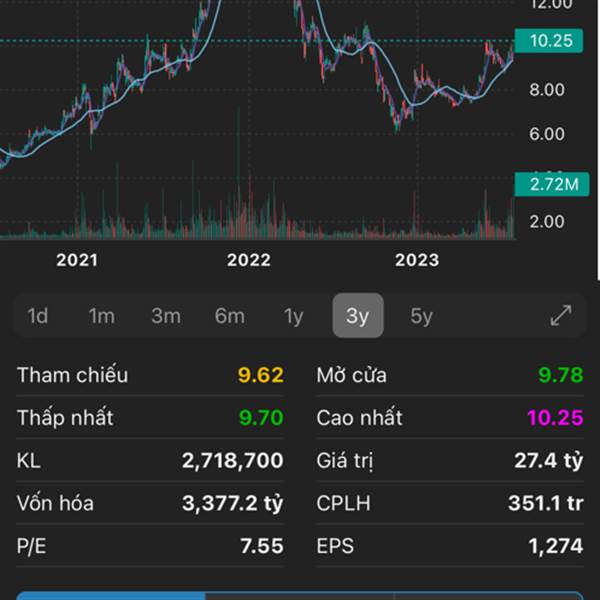Tap the 2023 year axis label
Viewport: 600px width, 600px height.
(x=417, y=260)
